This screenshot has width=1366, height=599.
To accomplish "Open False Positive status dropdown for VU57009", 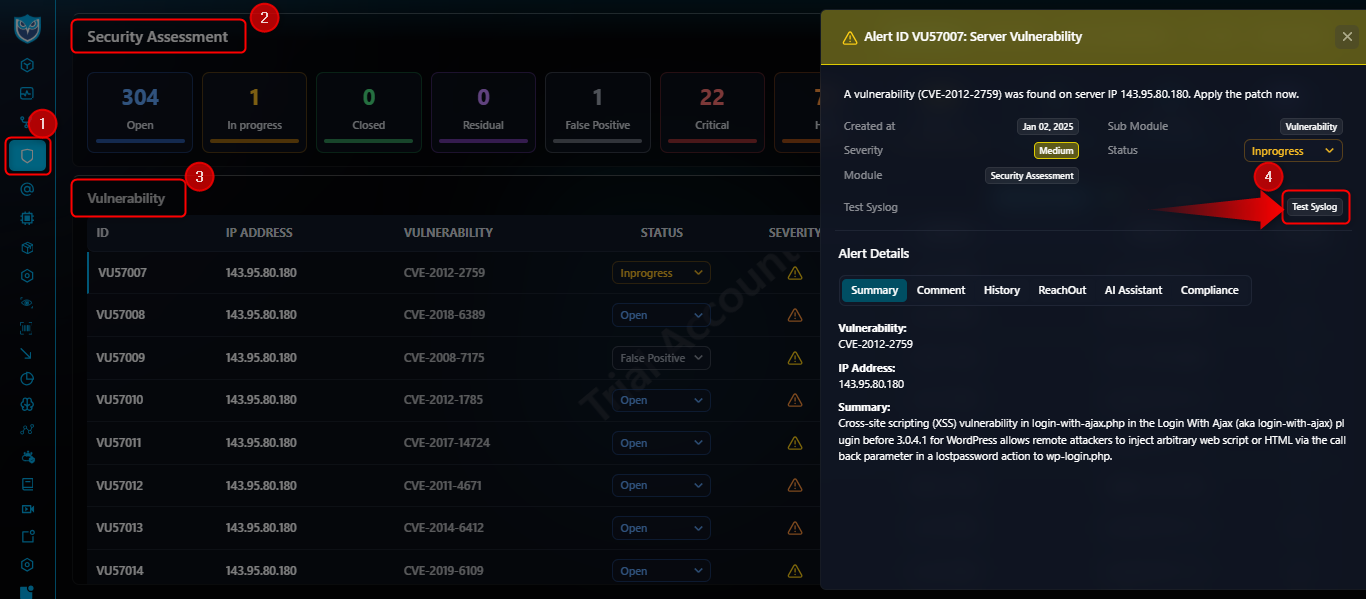I will pyautogui.click(x=661, y=358).
